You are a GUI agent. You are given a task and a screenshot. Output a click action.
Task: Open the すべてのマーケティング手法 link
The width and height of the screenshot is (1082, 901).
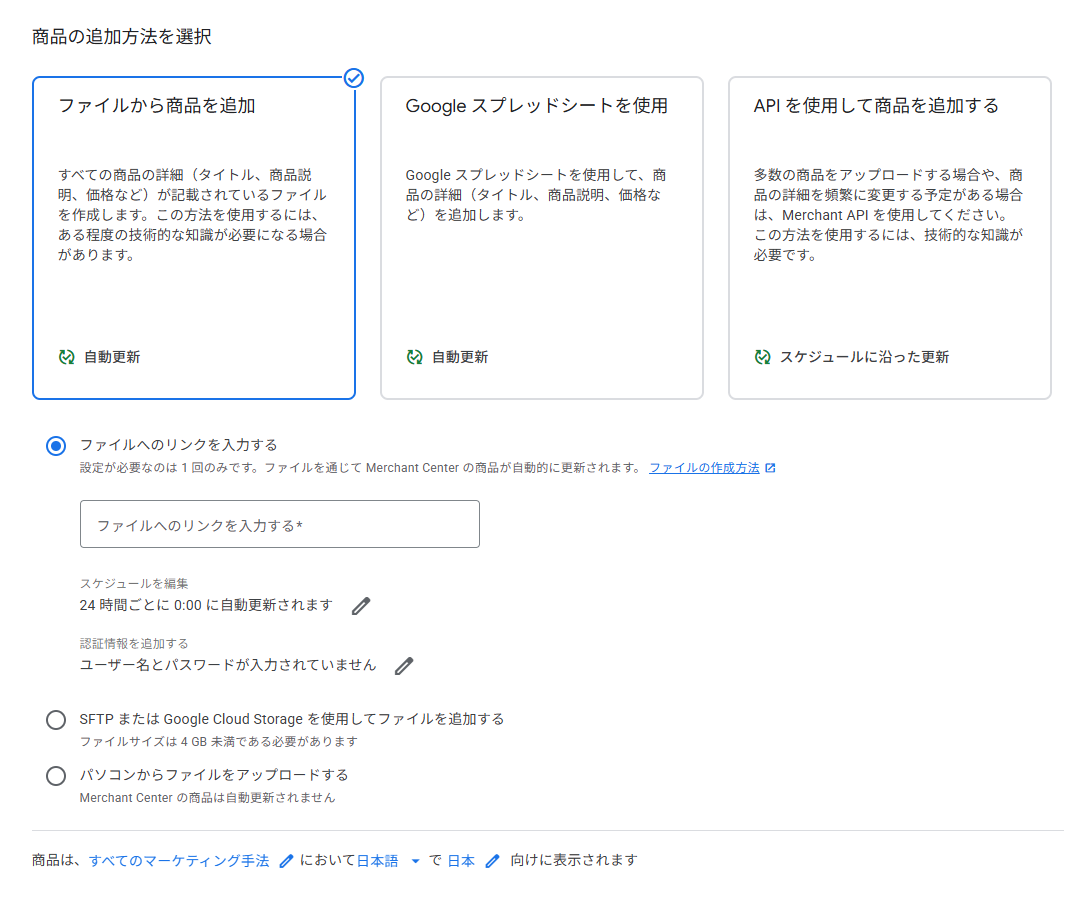coord(179,860)
